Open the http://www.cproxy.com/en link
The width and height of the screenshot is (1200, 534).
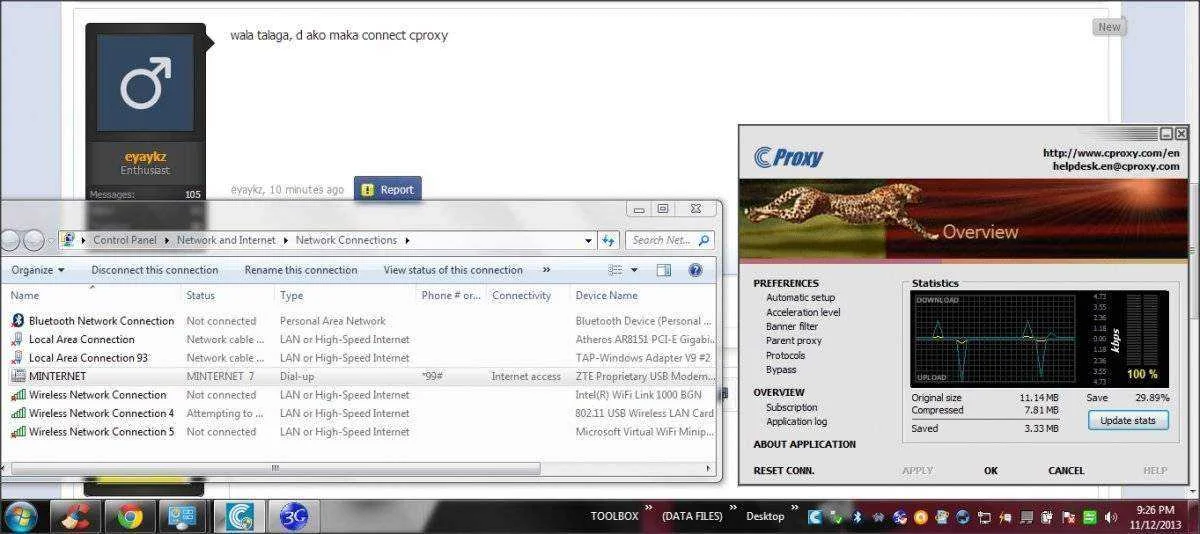[x=1111, y=153]
